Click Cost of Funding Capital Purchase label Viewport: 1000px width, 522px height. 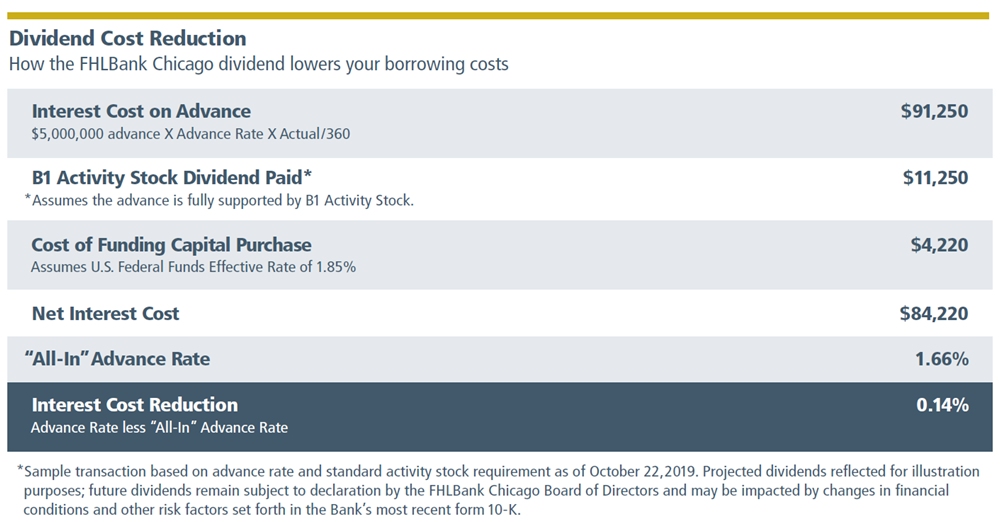[x=172, y=244]
